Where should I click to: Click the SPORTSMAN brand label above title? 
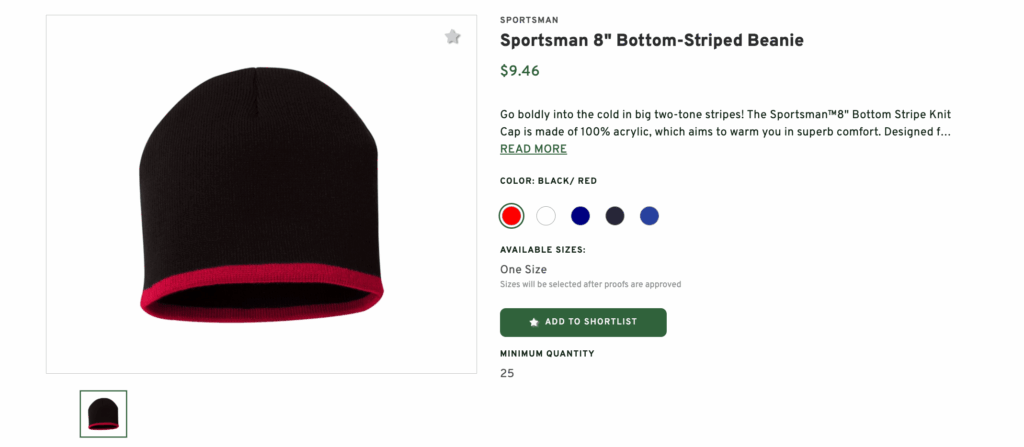tap(529, 20)
